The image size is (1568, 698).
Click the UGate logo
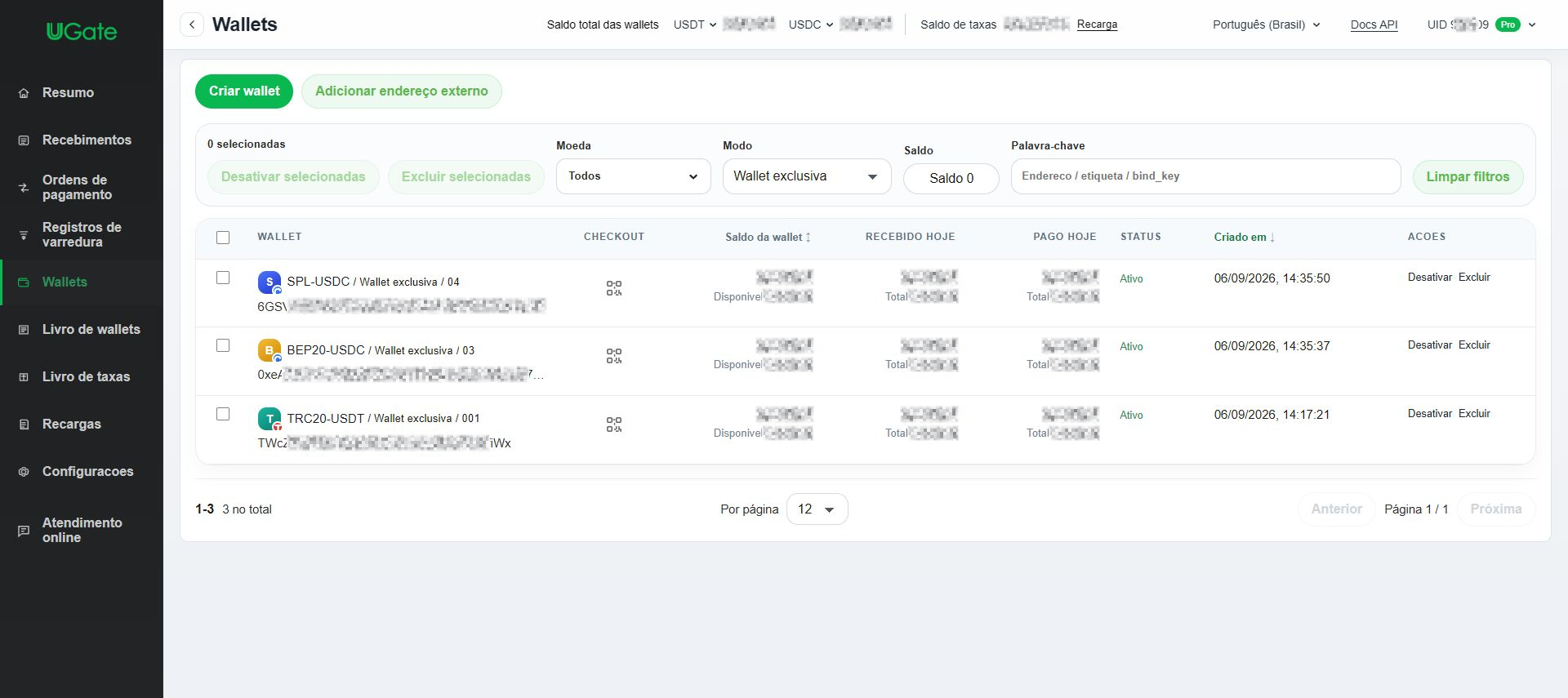82,32
